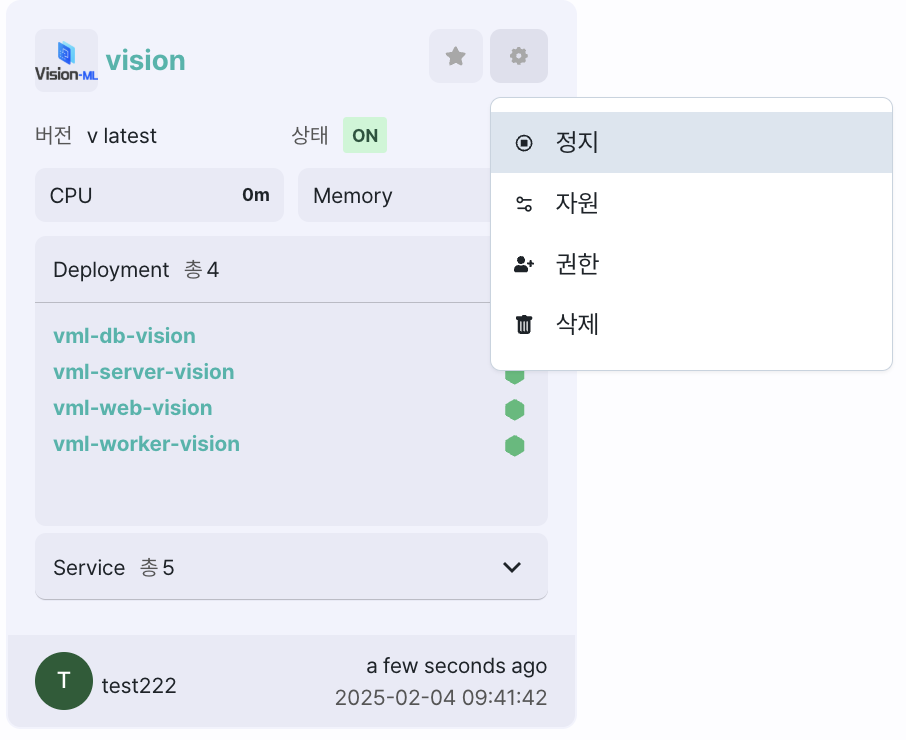Click the vision app title

(146, 61)
